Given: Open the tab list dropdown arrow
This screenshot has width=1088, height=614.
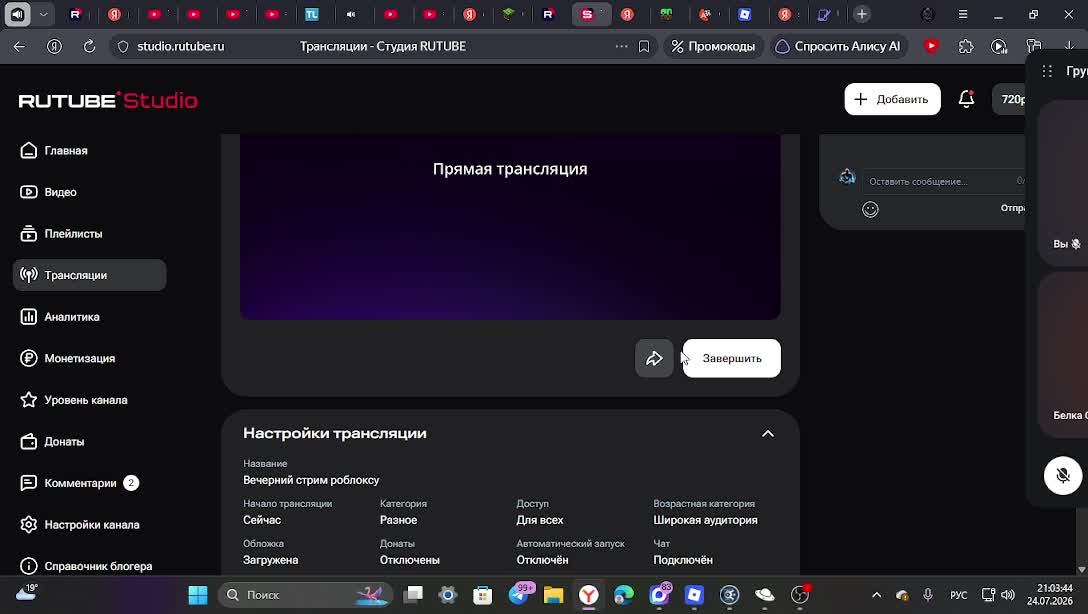Looking at the screenshot, I should (x=43, y=14).
